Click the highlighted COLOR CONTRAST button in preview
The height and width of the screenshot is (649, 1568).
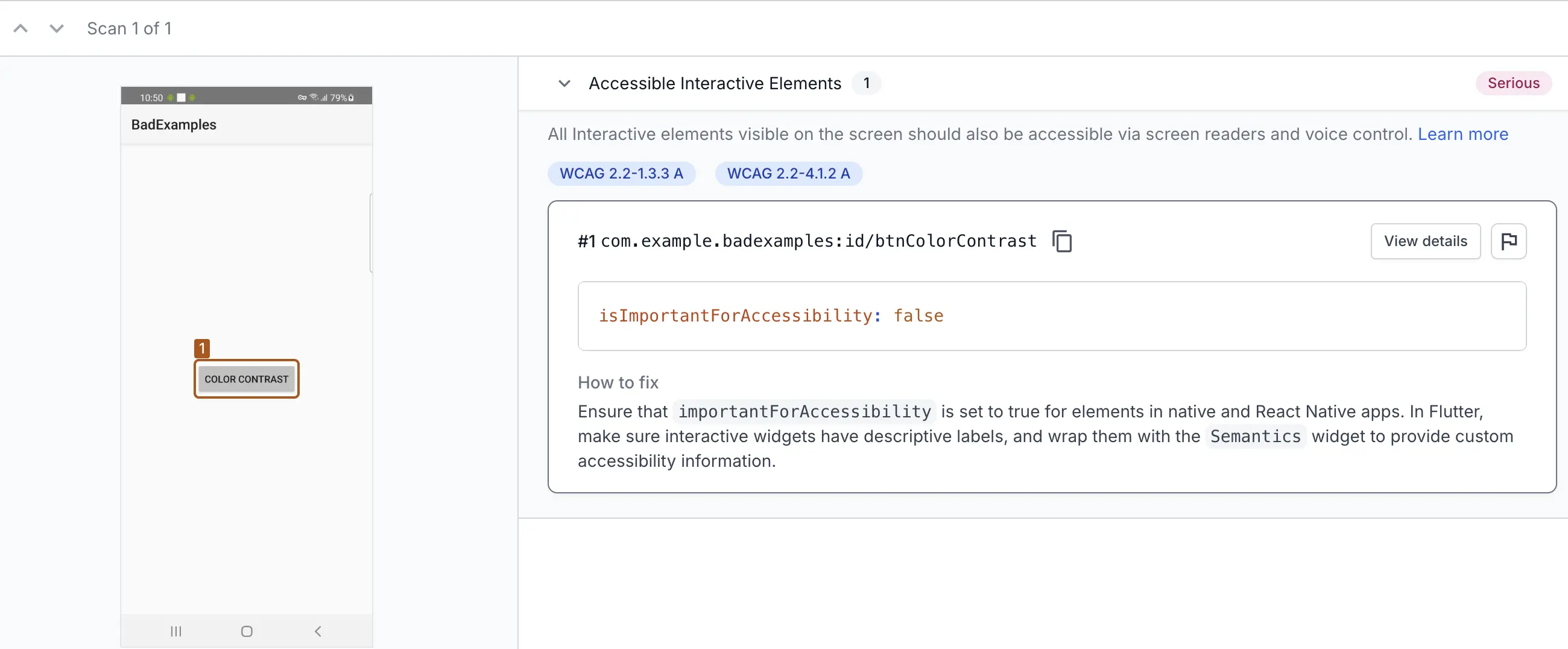click(x=247, y=379)
